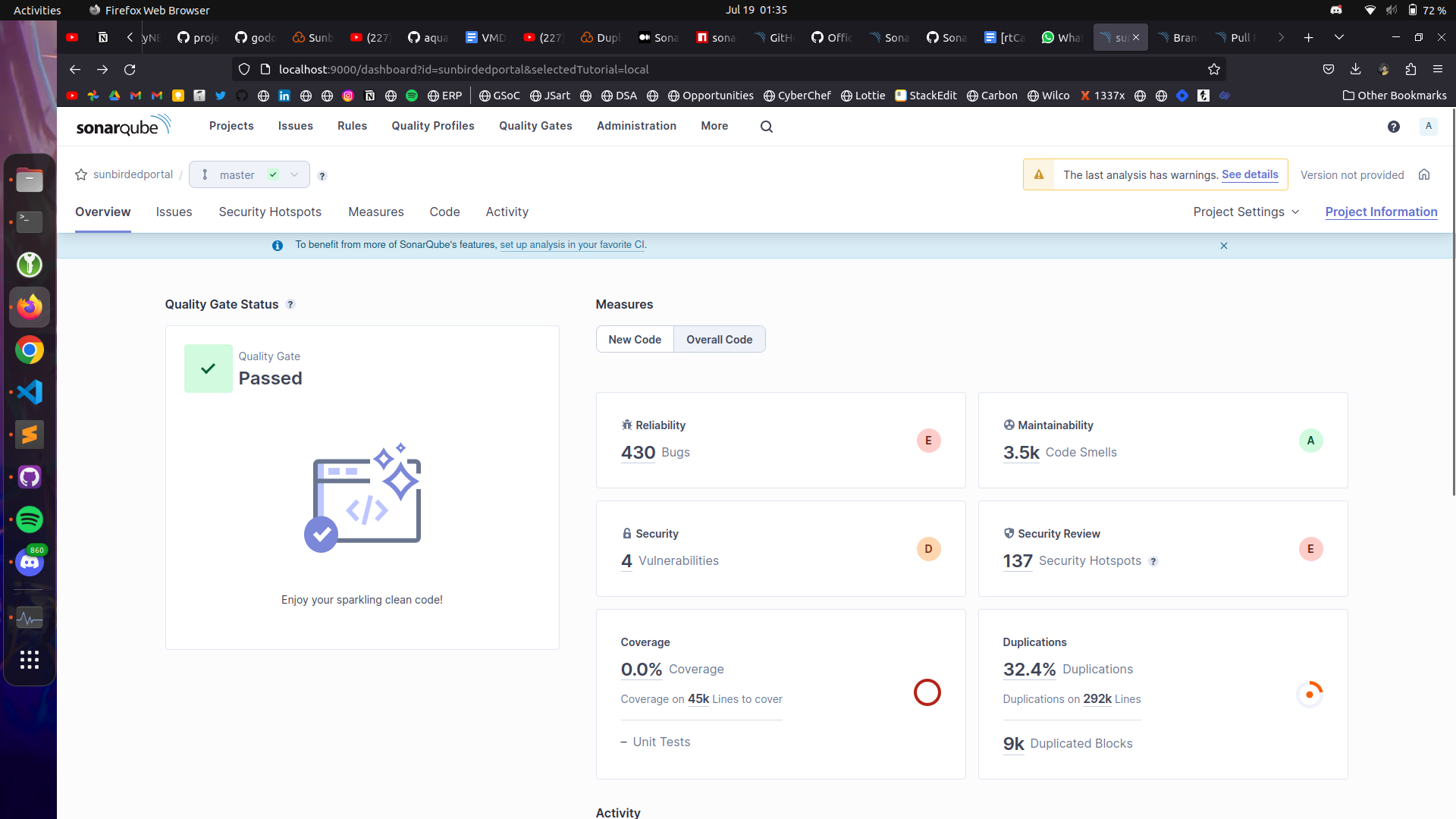Click the Security vulnerabilities lock icon
This screenshot has height=819, width=1456.
(x=627, y=533)
